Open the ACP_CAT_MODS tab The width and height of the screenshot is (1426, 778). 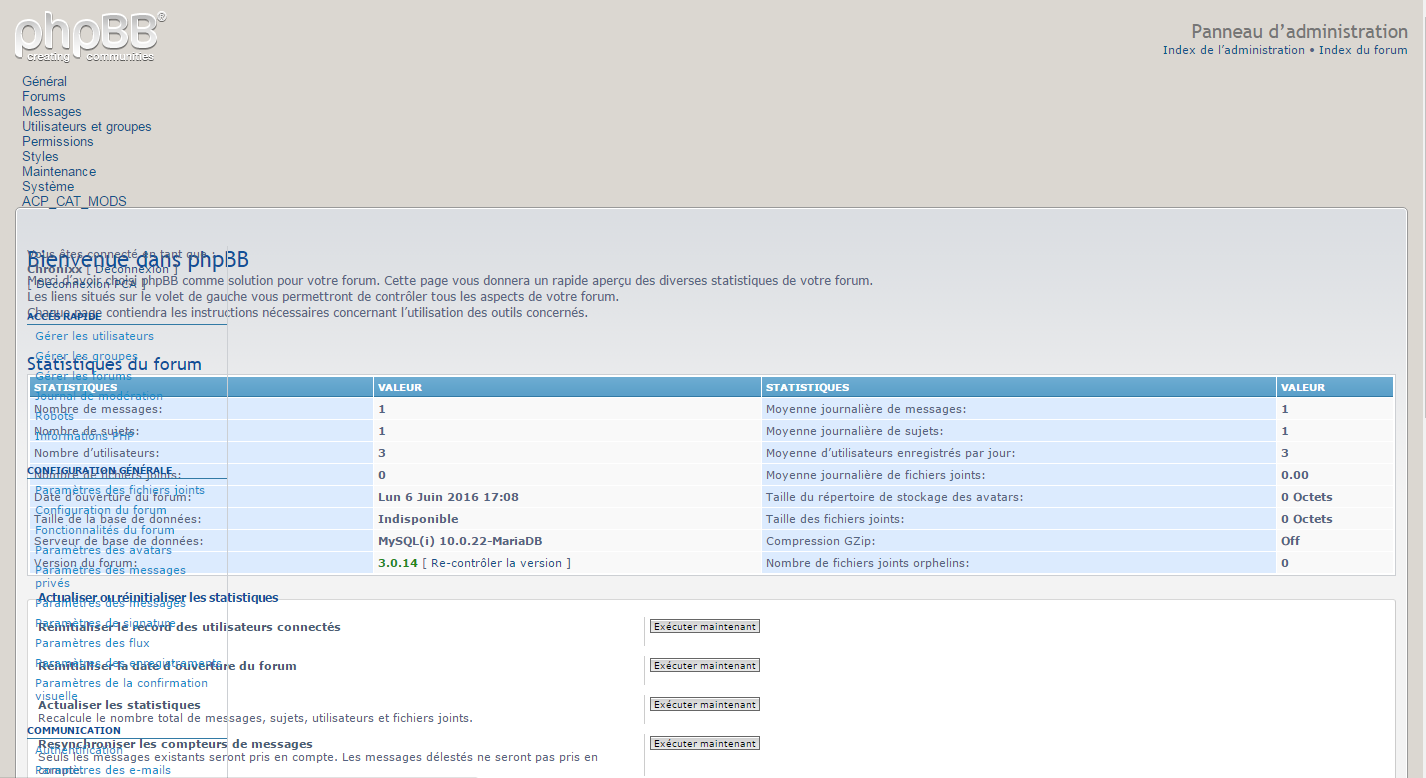click(x=74, y=201)
